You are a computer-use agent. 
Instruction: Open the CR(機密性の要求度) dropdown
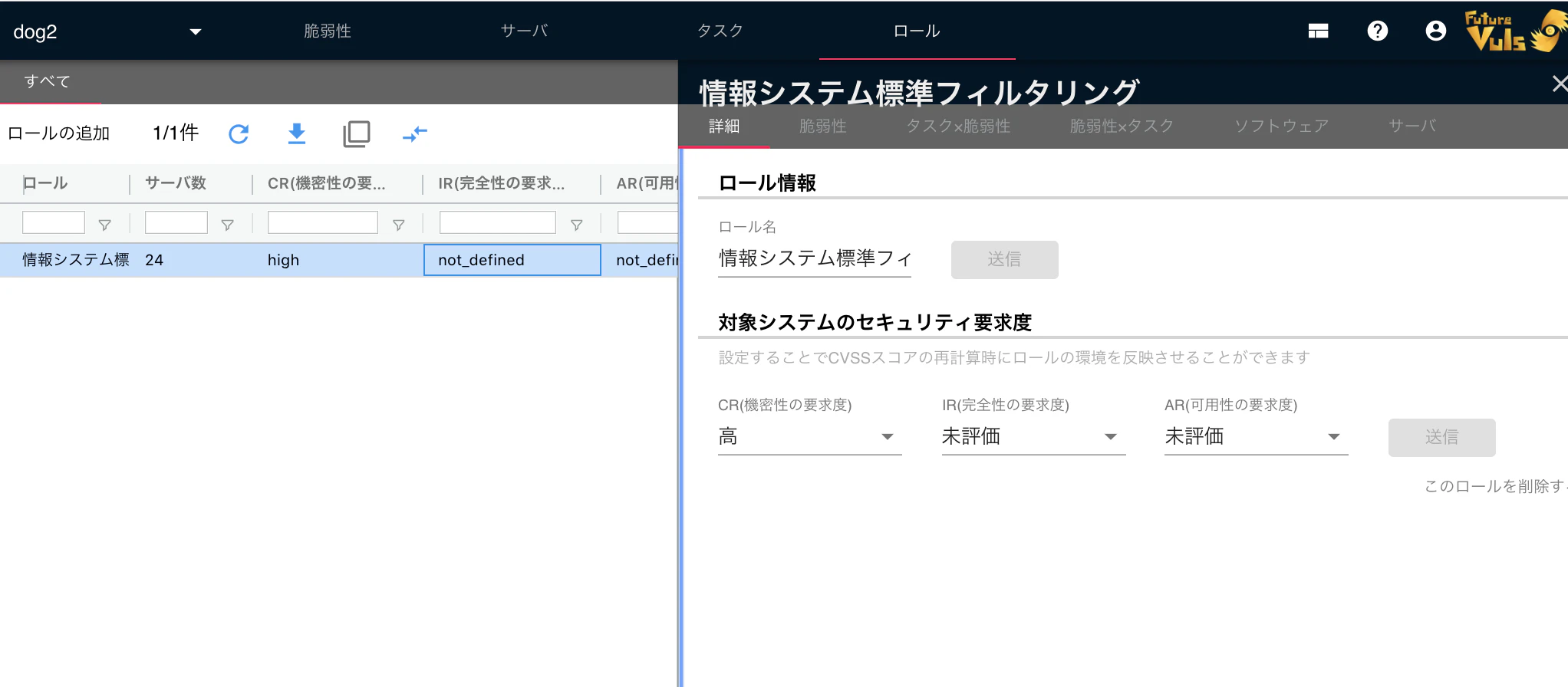coord(810,436)
